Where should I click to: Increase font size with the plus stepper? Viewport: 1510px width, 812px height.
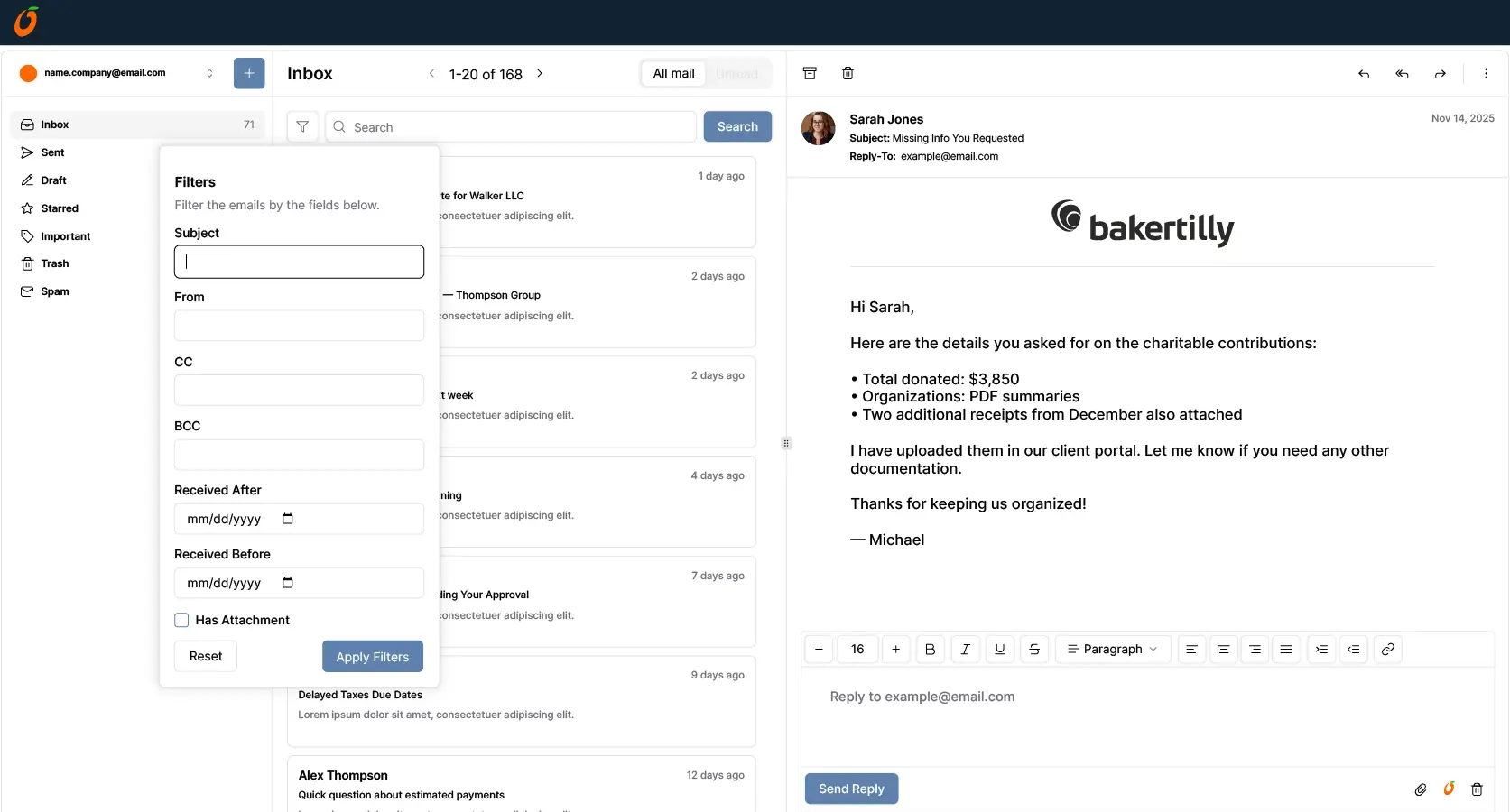(895, 649)
